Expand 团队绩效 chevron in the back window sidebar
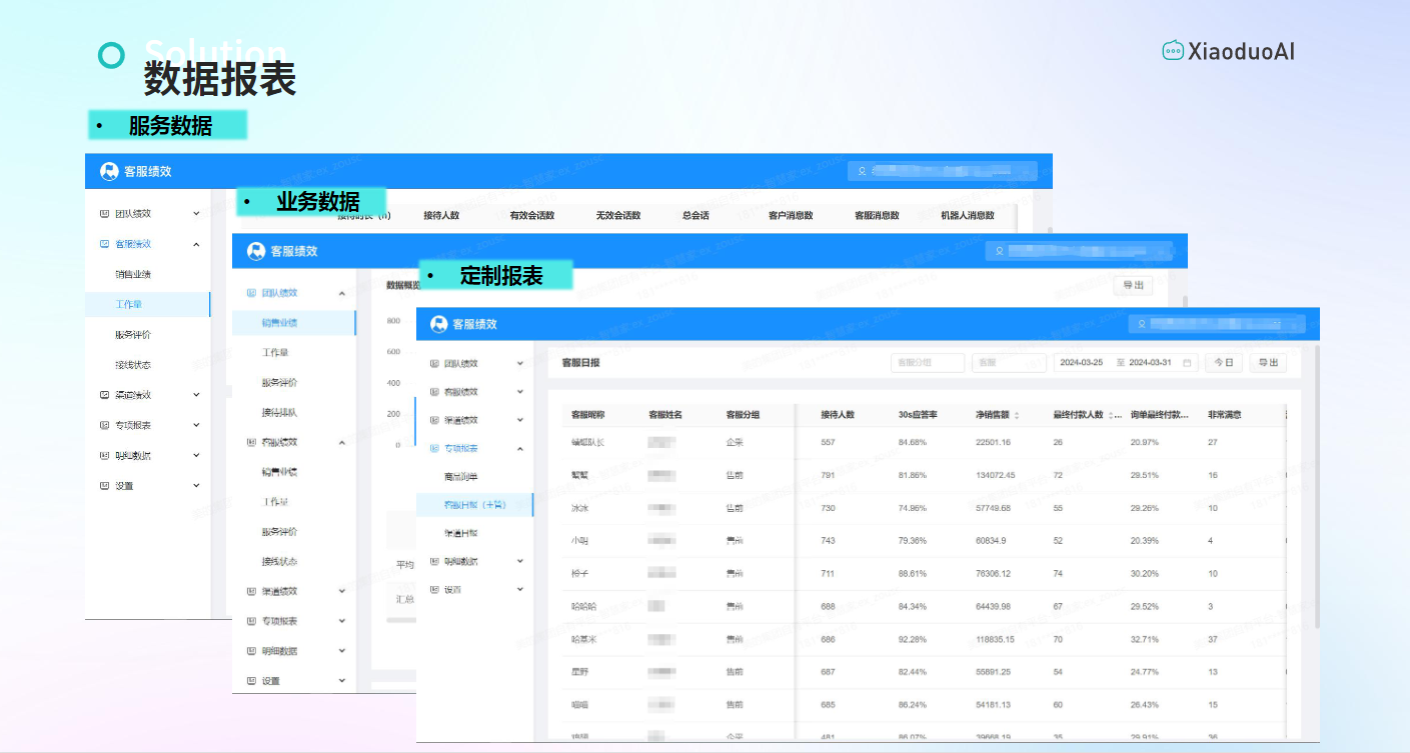The height and width of the screenshot is (753, 1410). pos(196,214)
